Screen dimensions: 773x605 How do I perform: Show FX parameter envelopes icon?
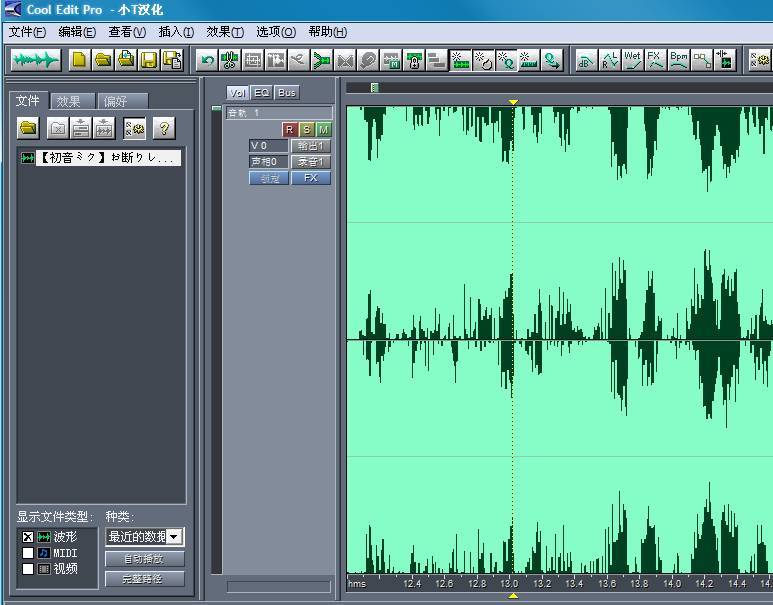pyautogui.click(x=655, y=61)
